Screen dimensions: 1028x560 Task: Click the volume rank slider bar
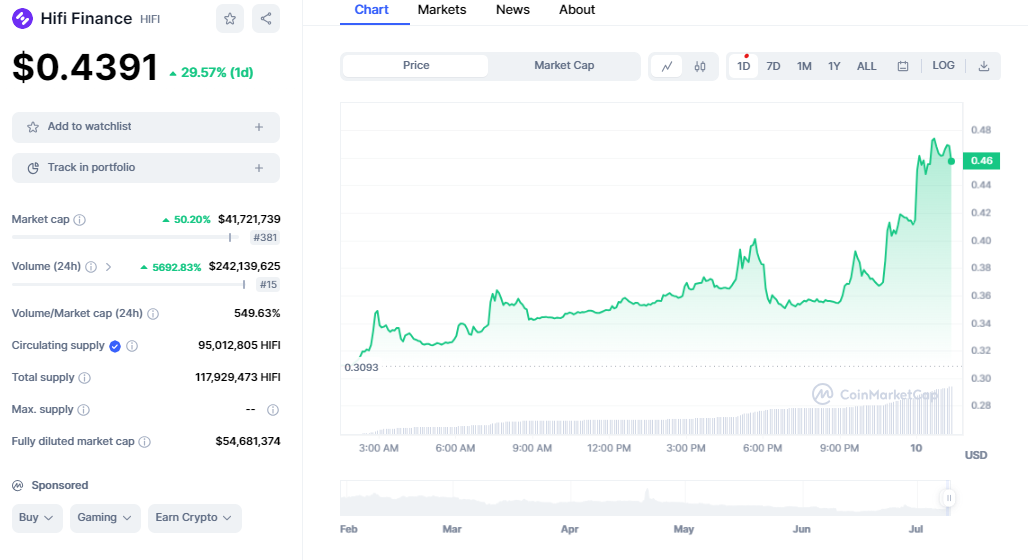[130, 285]
